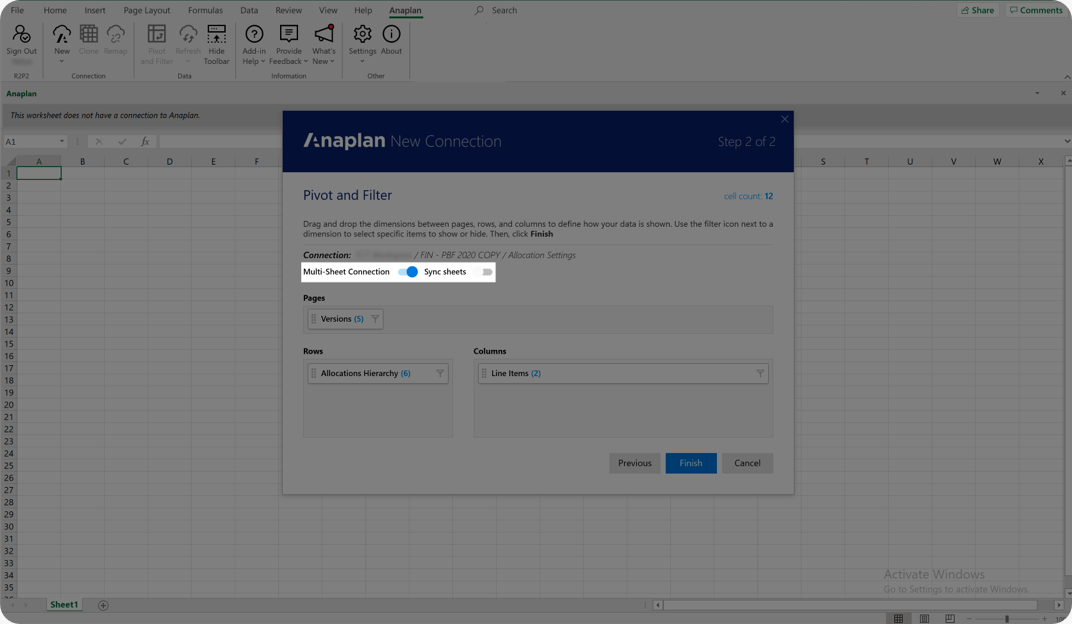The width and height of the screenshot is (1072, 624).
Task: Switch to Normal view in status bar
Action: 898,618
